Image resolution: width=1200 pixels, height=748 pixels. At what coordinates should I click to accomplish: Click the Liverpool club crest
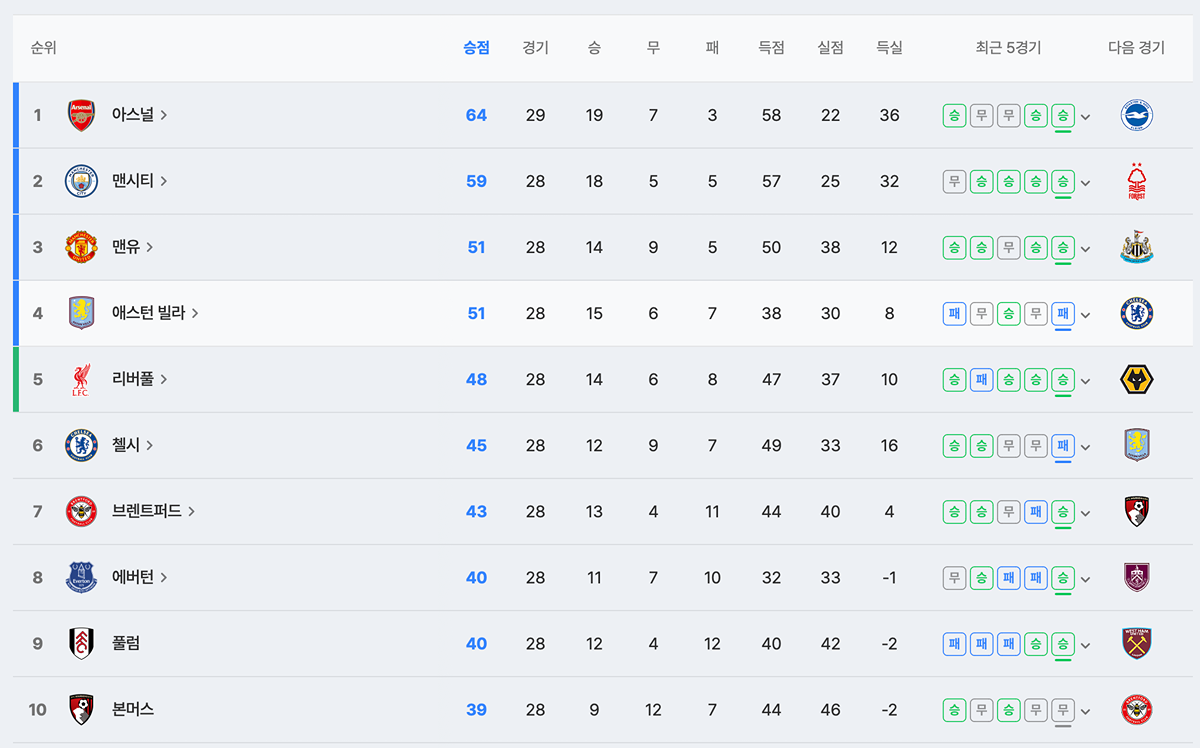coord(81,380)
